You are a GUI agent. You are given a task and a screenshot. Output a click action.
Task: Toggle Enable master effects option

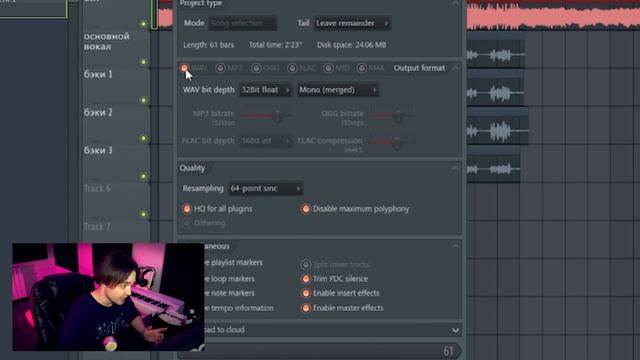point(305,308)
